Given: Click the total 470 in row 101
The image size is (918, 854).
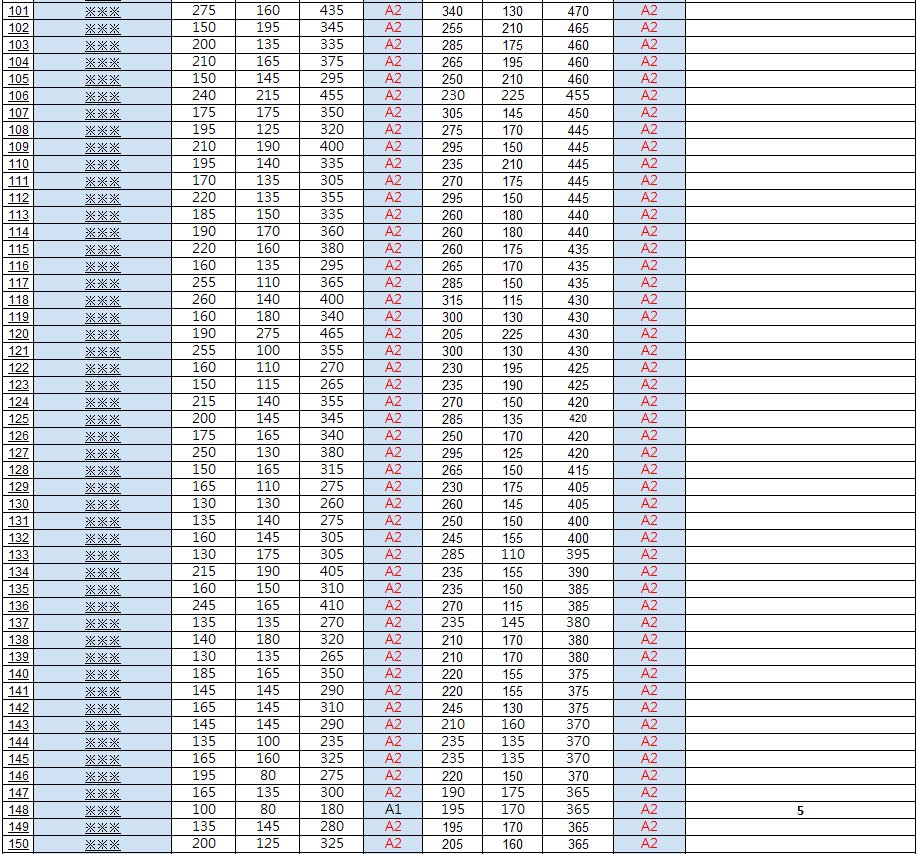Looking at the screenshot, I should pyautogui.click(x=578, y=11).
